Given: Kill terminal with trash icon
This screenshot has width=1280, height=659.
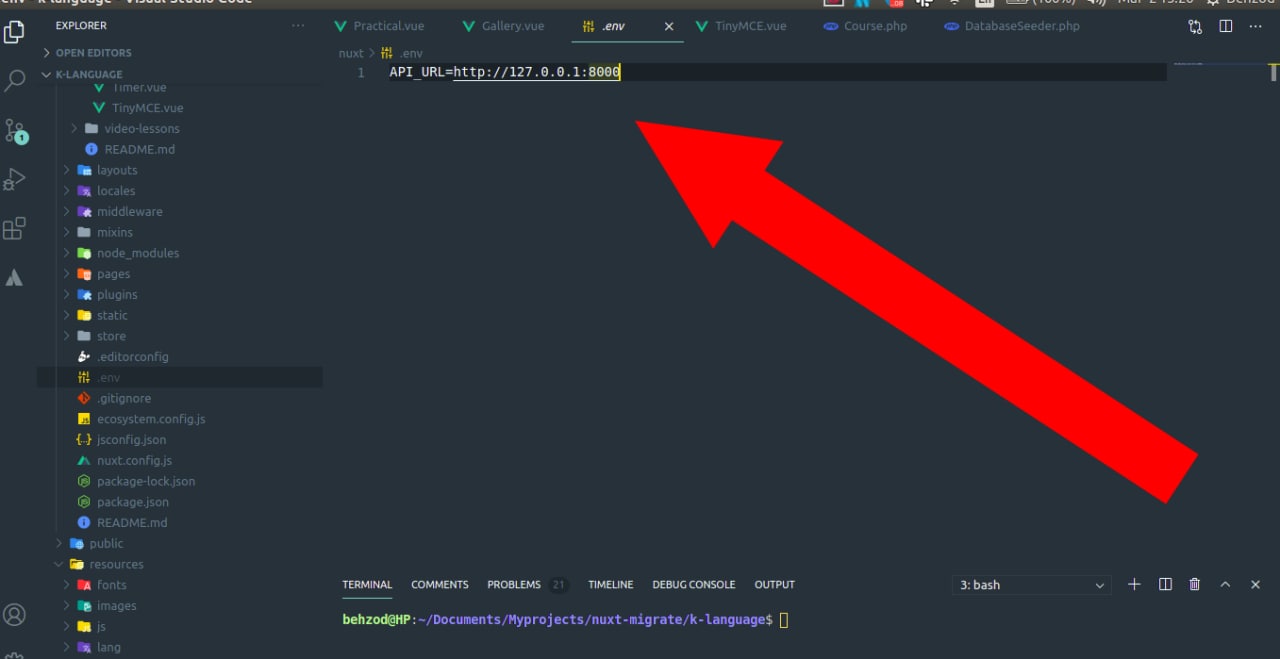Looking at the screenshot, I should [x=1195, y=584].
